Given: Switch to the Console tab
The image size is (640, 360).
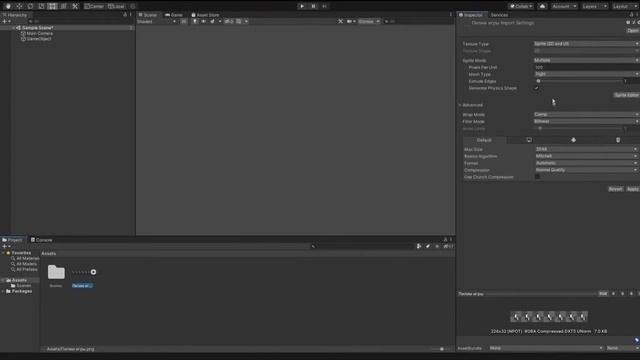Looking at the screenshot, I should (x=42, y=240).
